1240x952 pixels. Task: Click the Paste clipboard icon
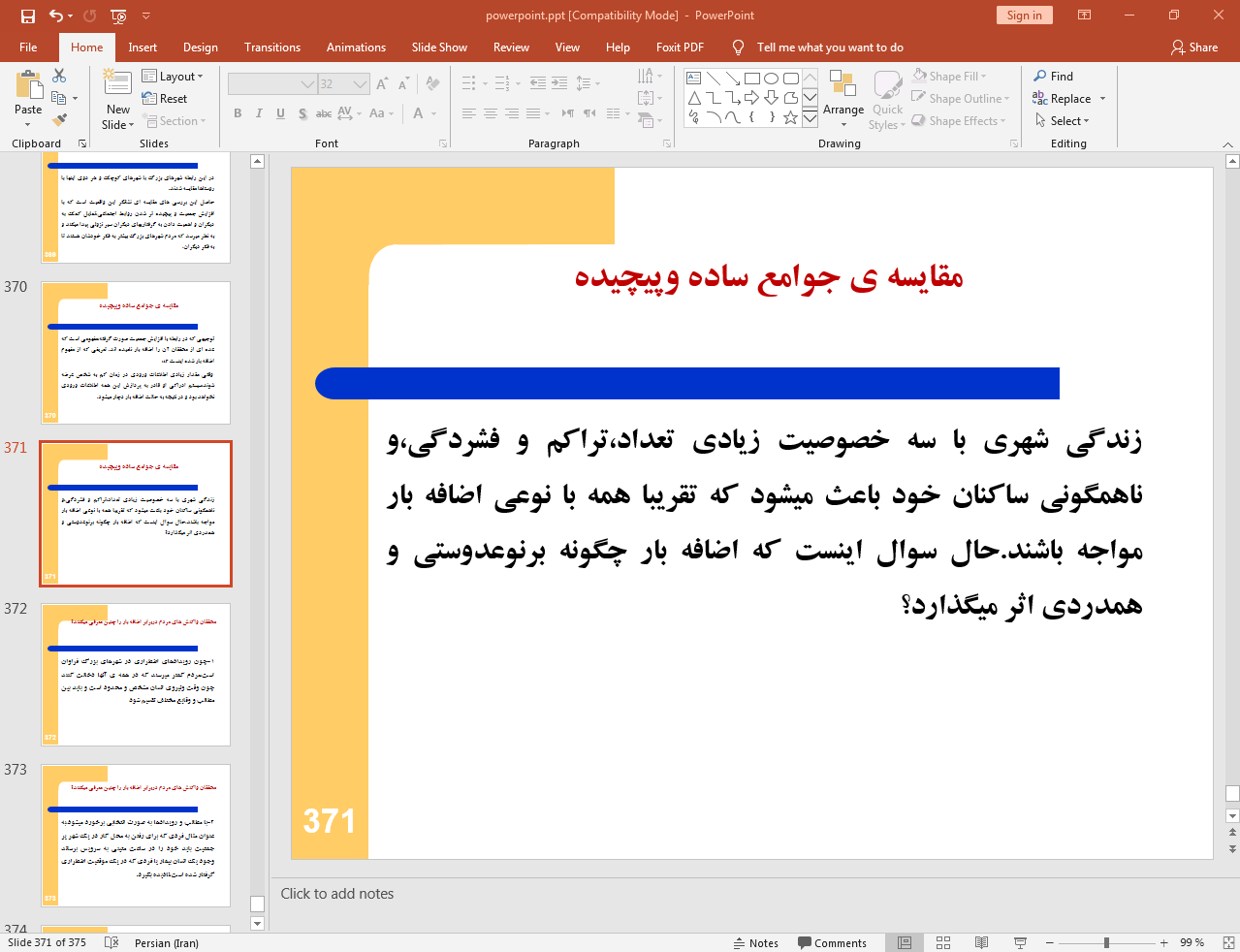pyautogui.click(x=28, y=85)
